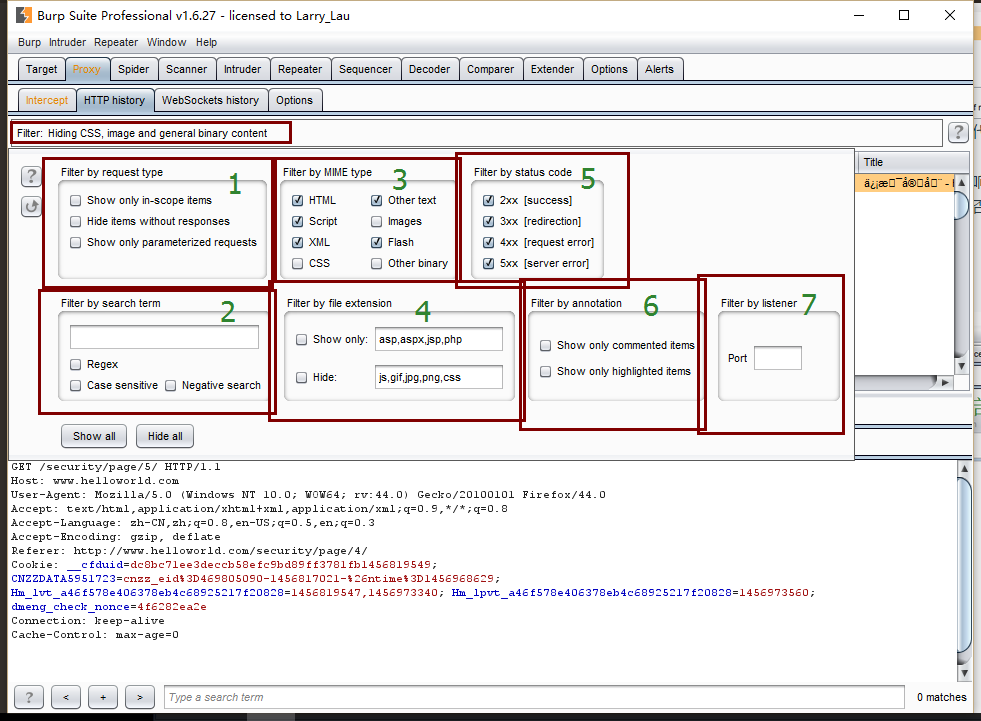Open the Intercept sub-tab
The image size is (981, 721).
click(47, 100)
